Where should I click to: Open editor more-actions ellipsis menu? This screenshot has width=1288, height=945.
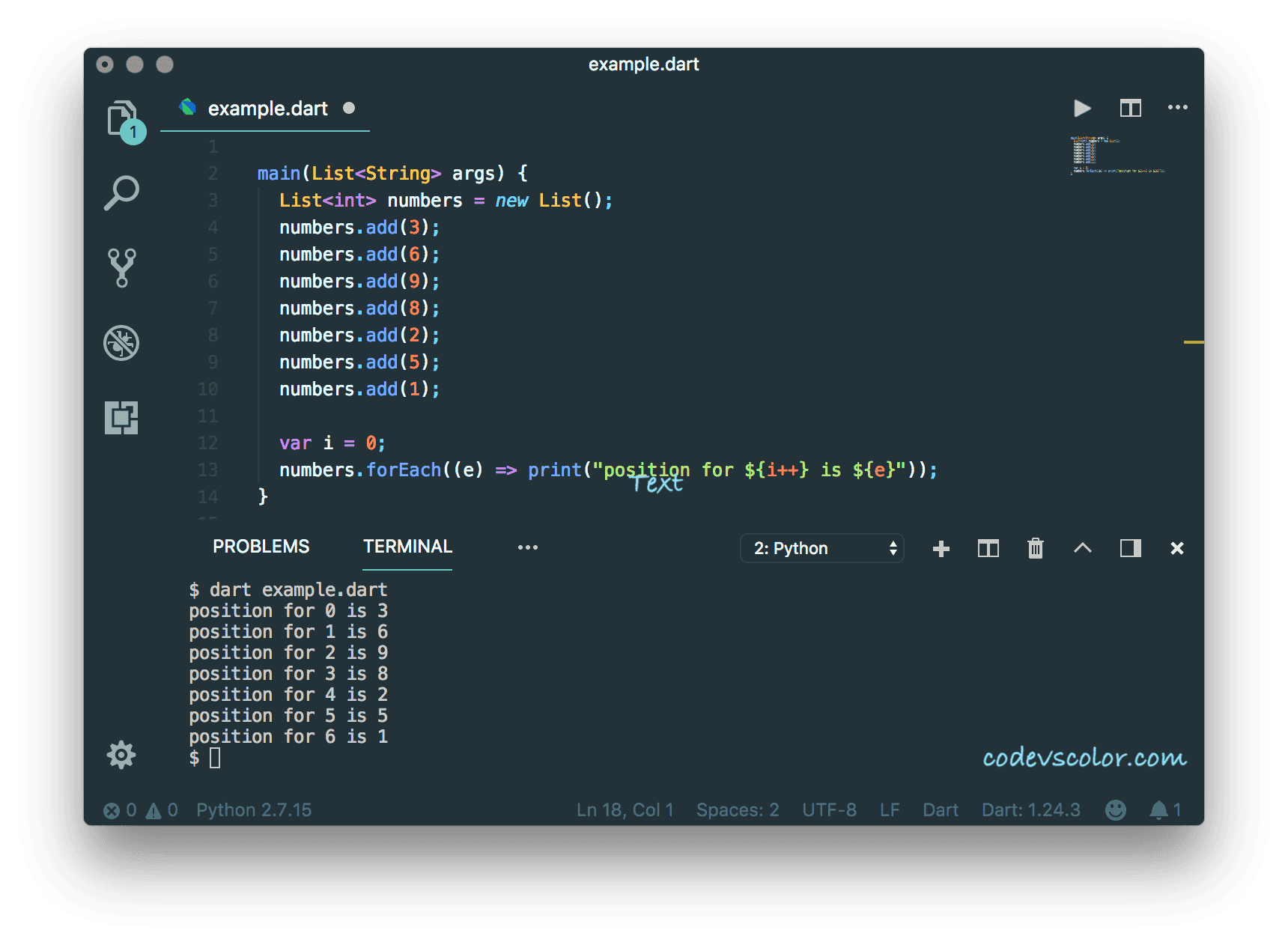pos(1177,108)
